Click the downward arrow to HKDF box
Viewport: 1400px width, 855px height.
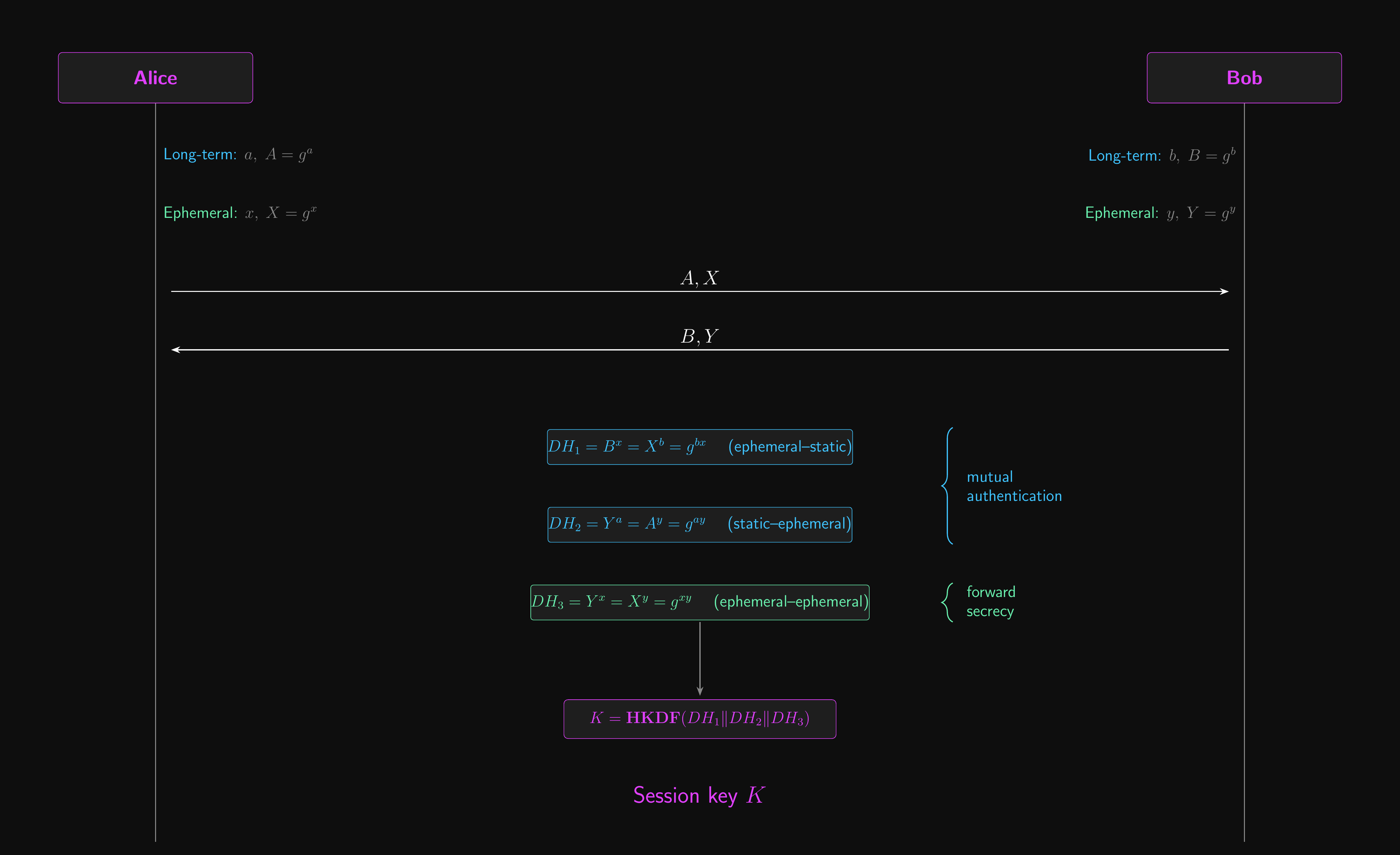(x=699, y=659)
